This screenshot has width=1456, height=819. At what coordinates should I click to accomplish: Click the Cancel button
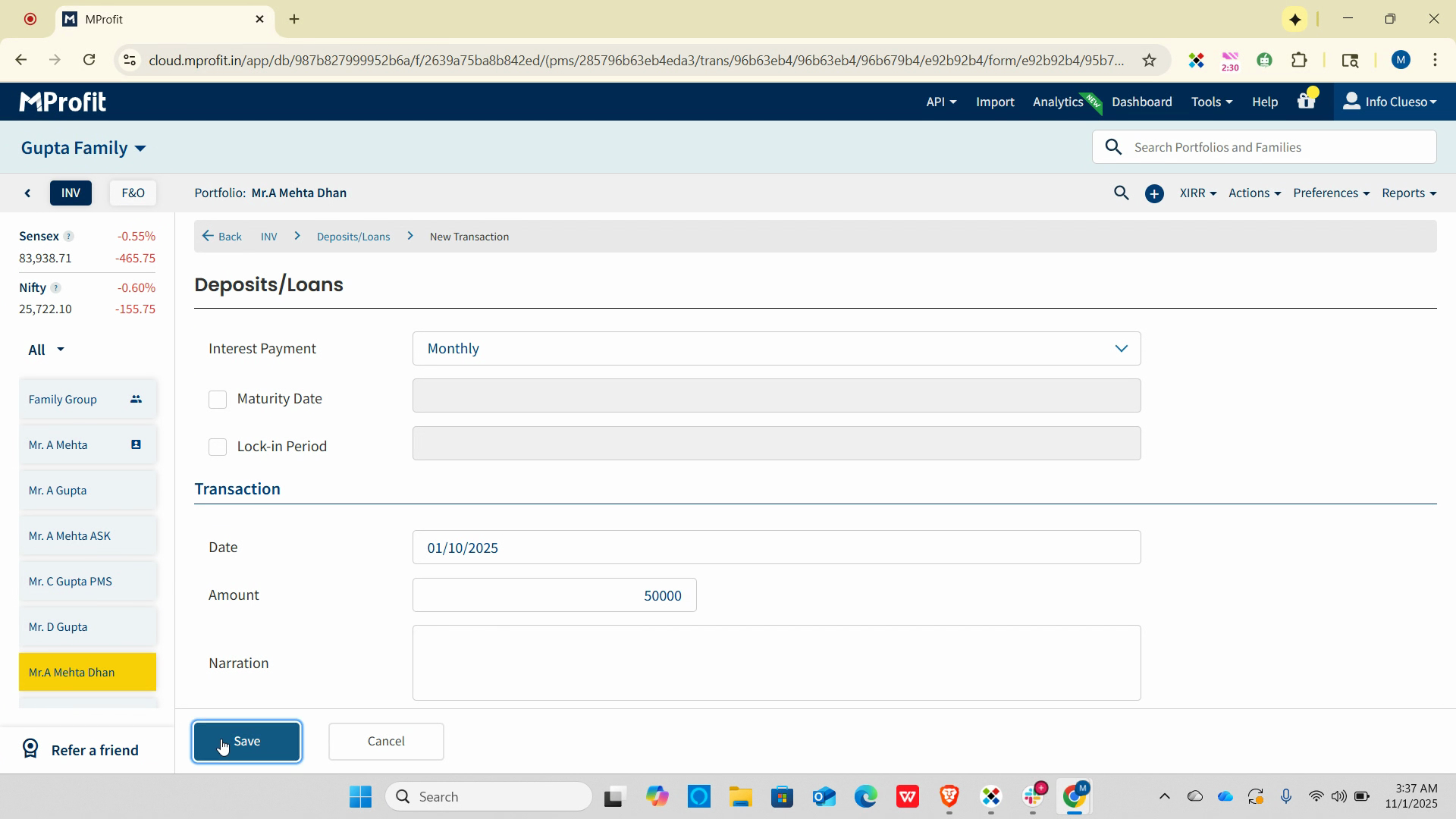(386, 741)
